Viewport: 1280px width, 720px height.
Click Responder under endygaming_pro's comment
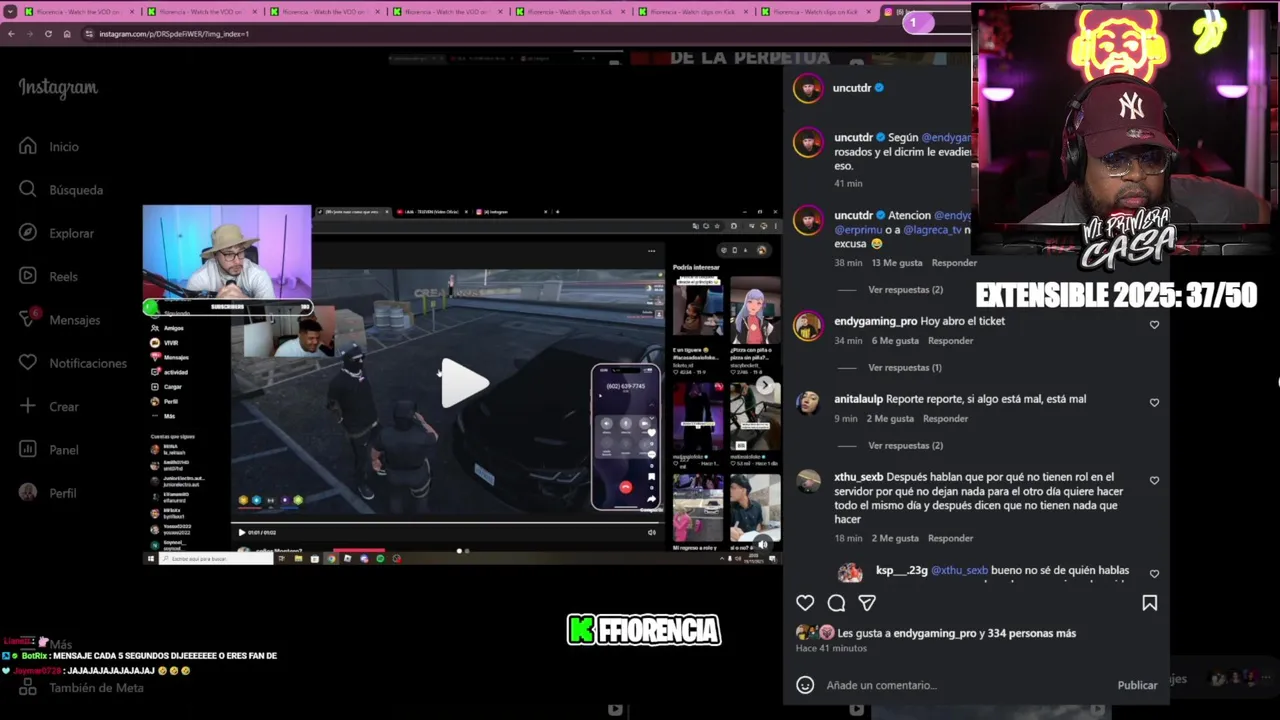pos(950,341)
